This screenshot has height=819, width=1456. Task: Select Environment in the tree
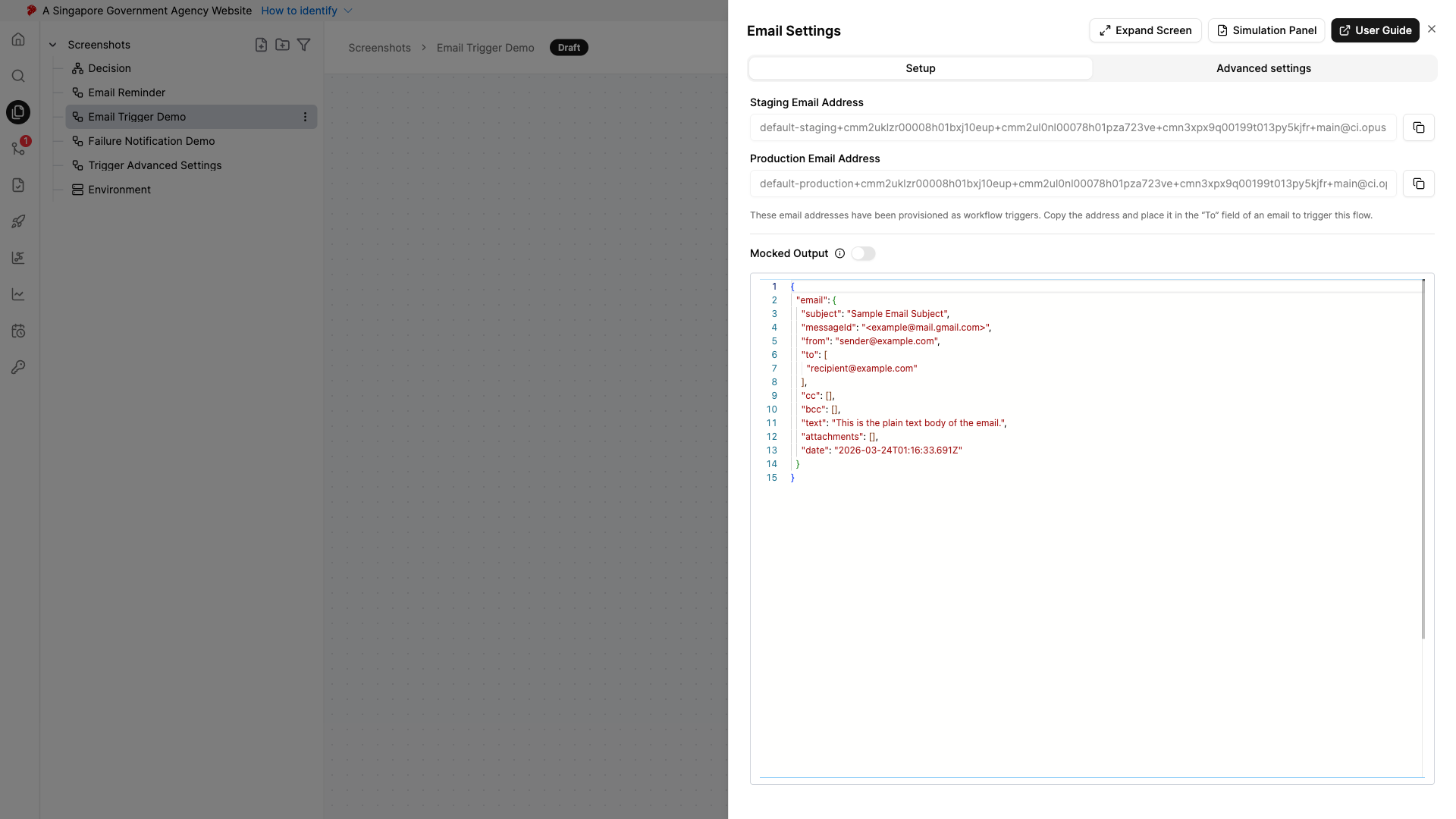[119, 190]
